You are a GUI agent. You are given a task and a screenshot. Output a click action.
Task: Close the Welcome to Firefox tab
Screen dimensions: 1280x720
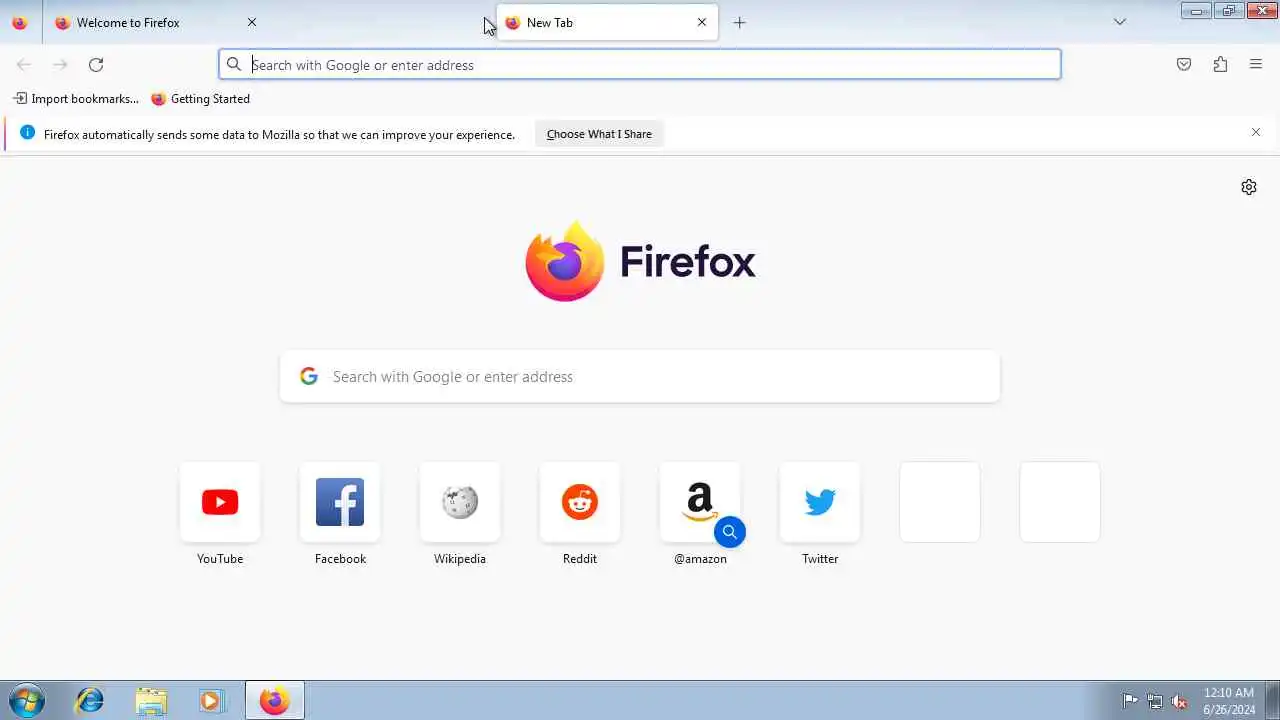tap(252, 22)
